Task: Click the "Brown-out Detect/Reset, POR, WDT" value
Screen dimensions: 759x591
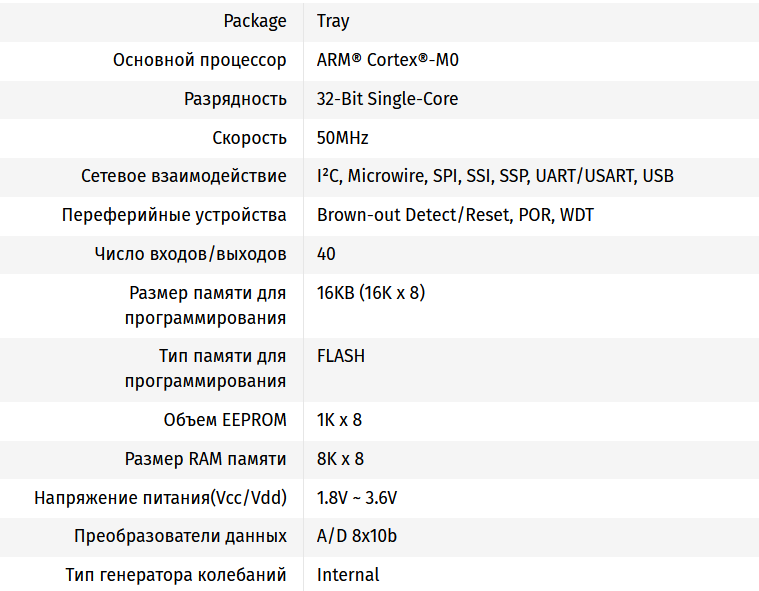Action: pos(455,215)
